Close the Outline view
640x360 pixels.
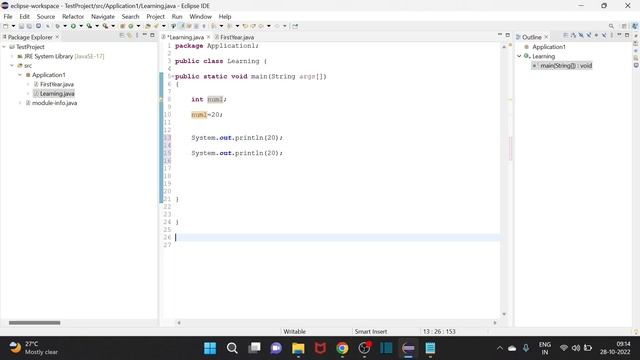pos(546,37)
